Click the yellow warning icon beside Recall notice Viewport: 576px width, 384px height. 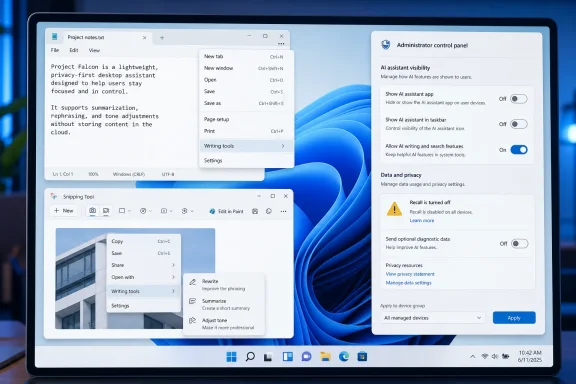click(x=394, y=209)
